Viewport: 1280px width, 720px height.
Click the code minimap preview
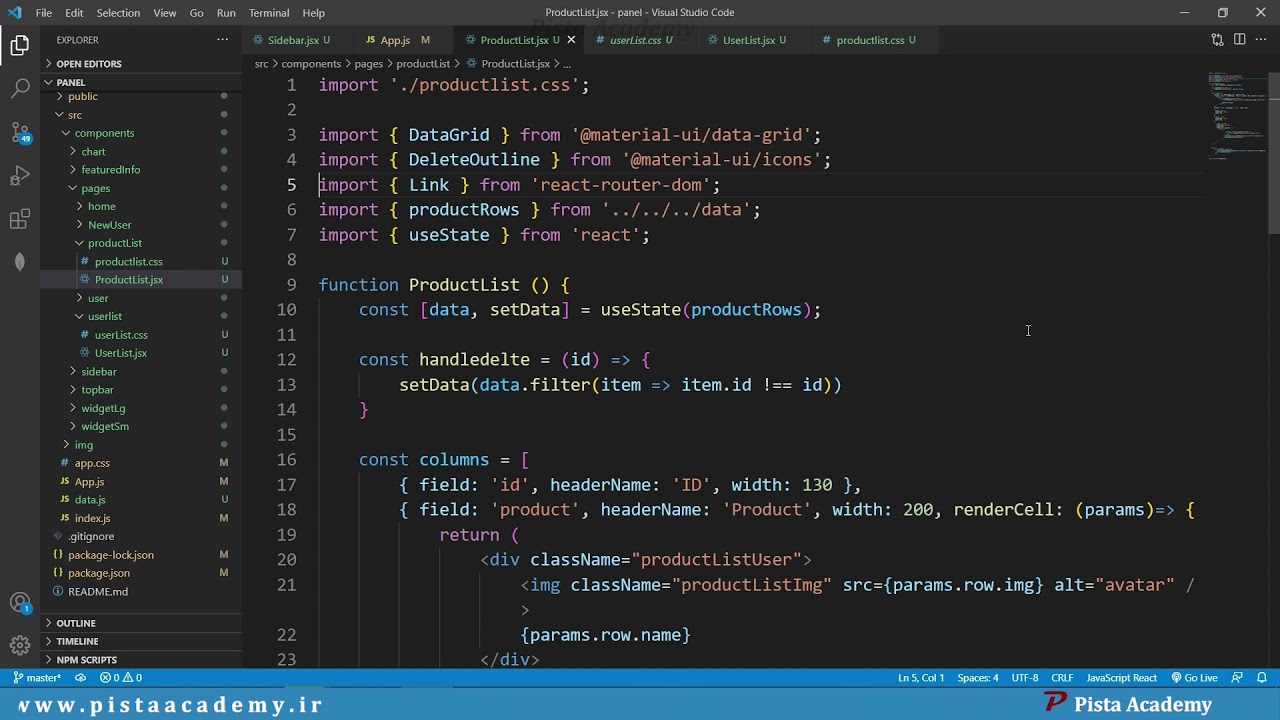coord(1236,116)
